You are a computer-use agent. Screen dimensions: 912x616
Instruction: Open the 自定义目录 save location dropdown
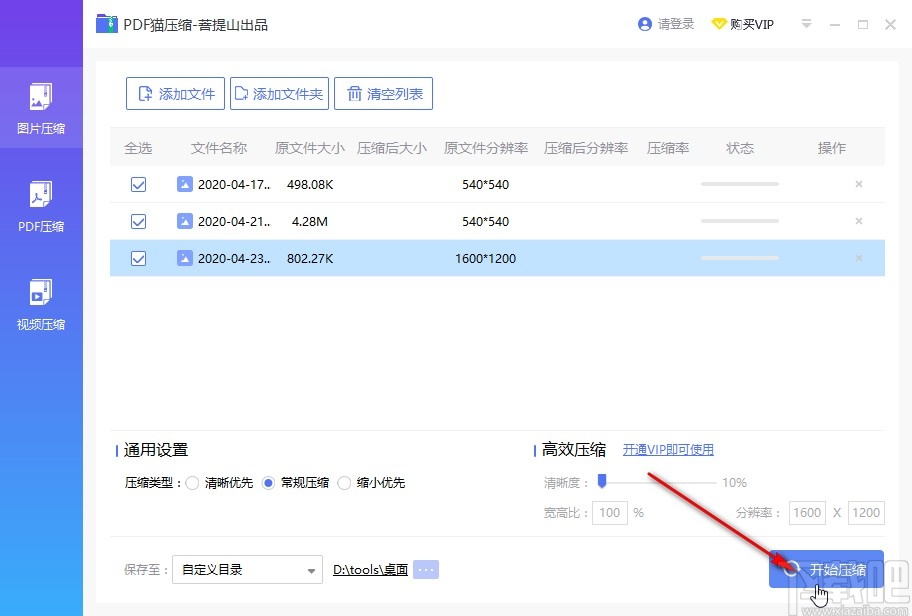click(247, 569)
